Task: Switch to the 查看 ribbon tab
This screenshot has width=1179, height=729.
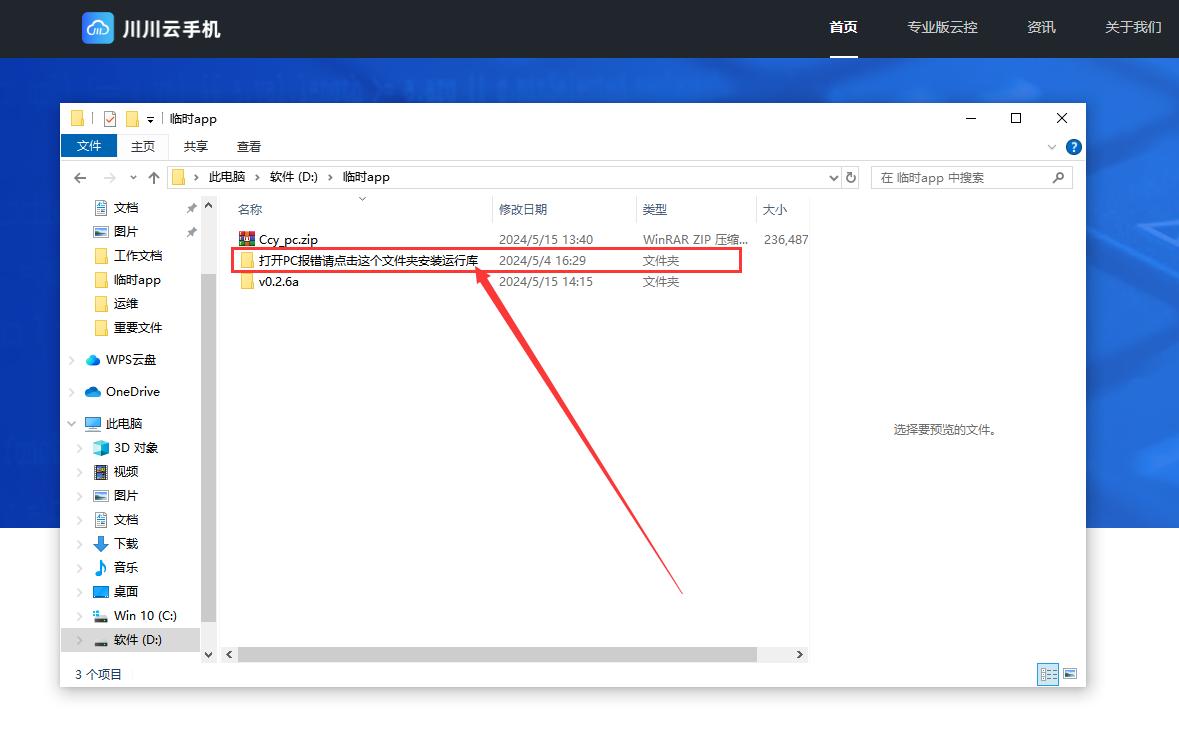Action: tap(249, 146)
